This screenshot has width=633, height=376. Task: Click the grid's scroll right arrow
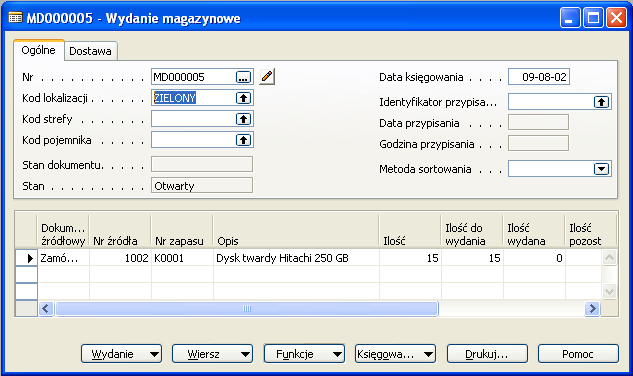pyautogui.click(x=592, y=309)
